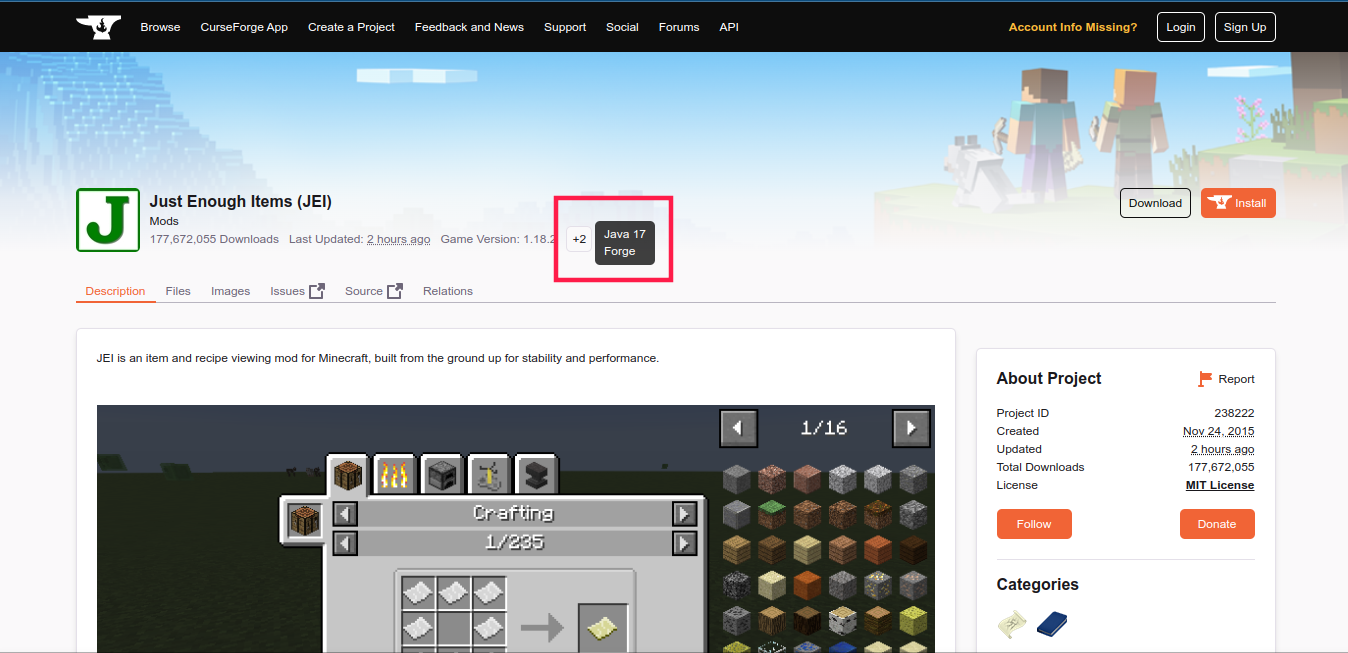The image size is (1348, 653).
Task: Select the brewing stand recipe tab icon
Action: [x=489, y=475]
